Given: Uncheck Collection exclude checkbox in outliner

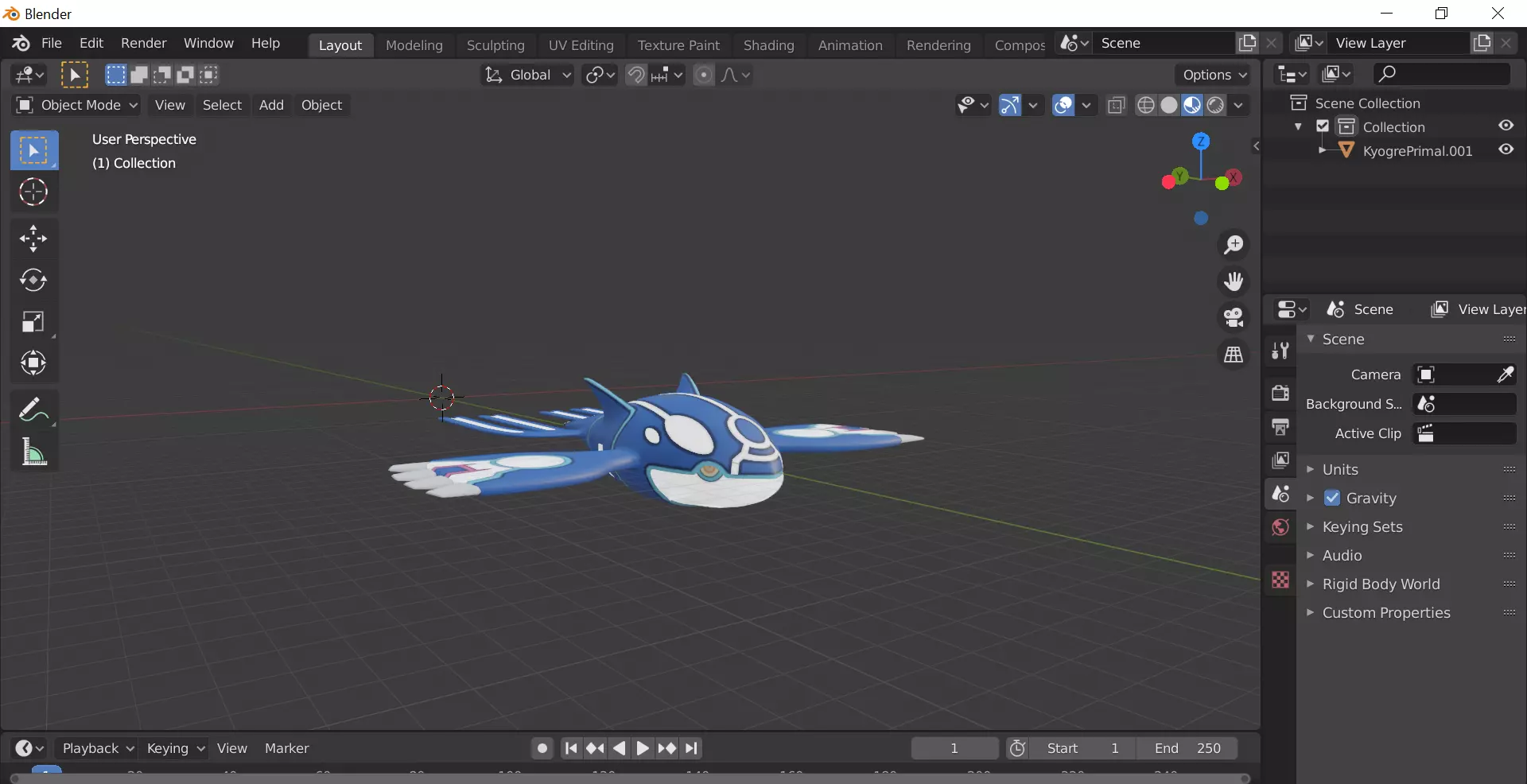Looking at the screenshot, I should point(1323,126).
